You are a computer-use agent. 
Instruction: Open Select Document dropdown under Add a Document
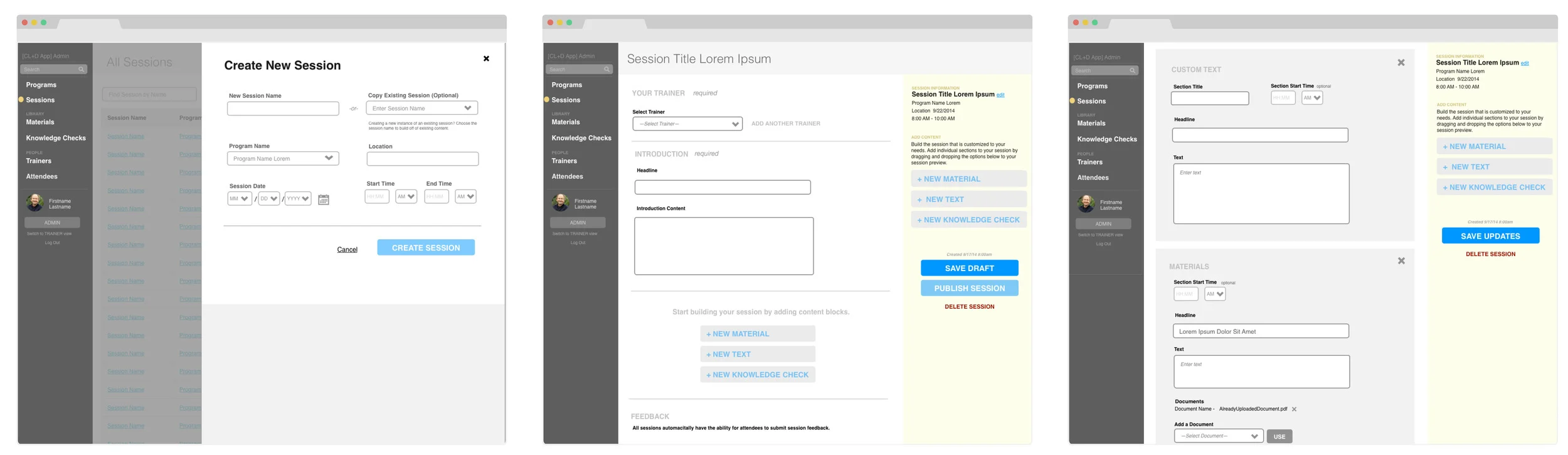(1219, 436)
